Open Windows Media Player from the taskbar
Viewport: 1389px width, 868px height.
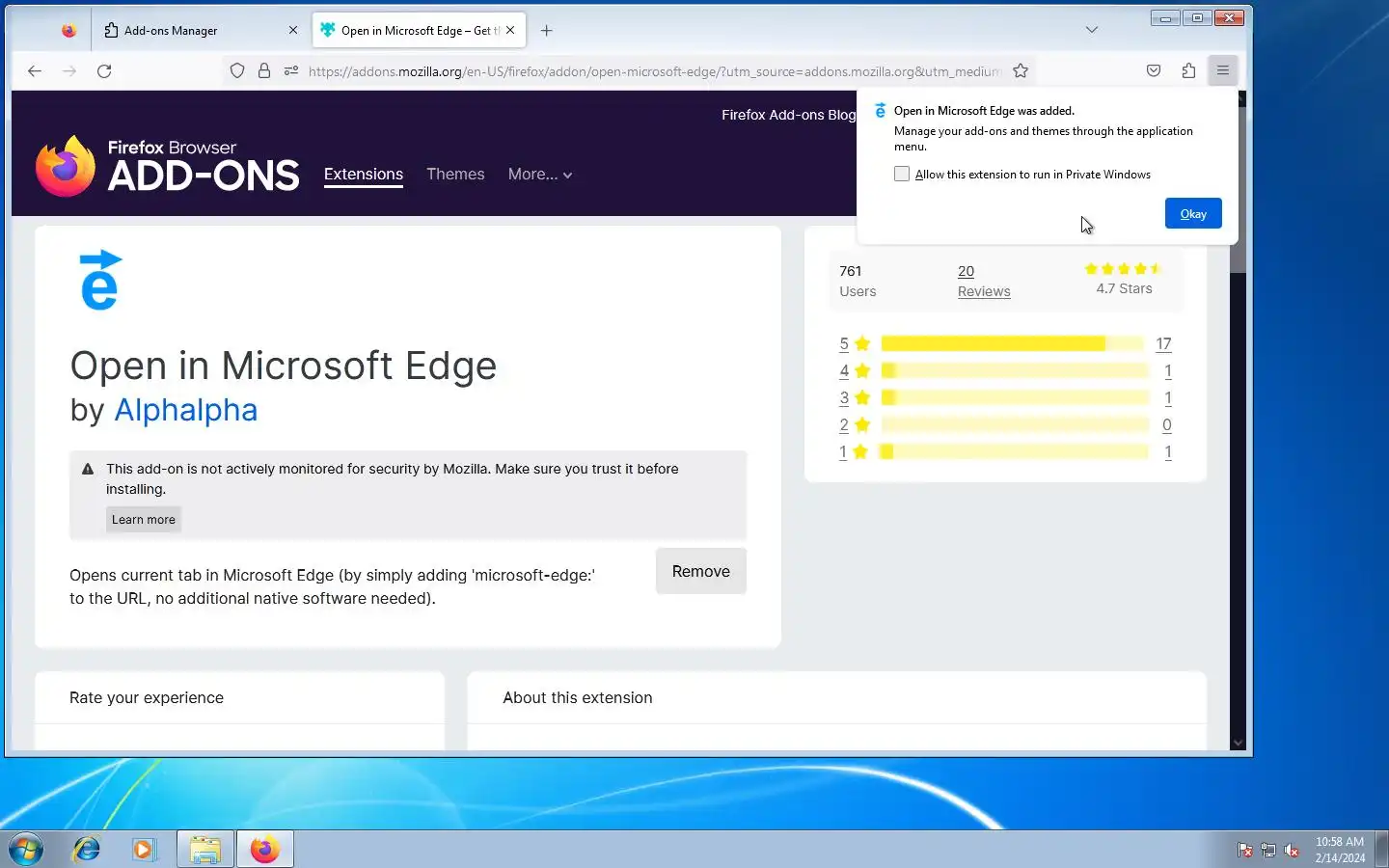pyautogui.click(x=144, y=850)
